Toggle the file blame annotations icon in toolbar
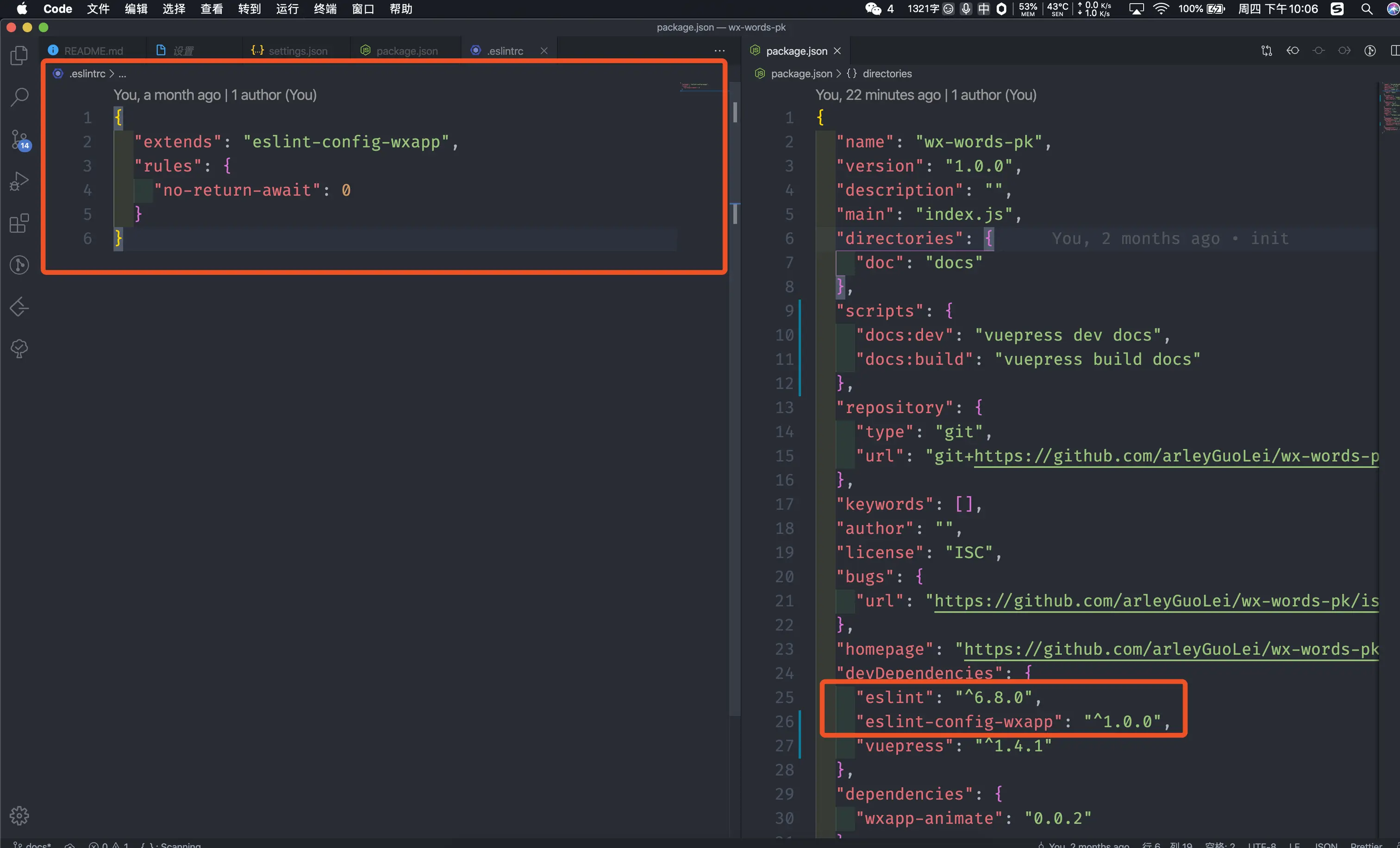 [1370, 51]
